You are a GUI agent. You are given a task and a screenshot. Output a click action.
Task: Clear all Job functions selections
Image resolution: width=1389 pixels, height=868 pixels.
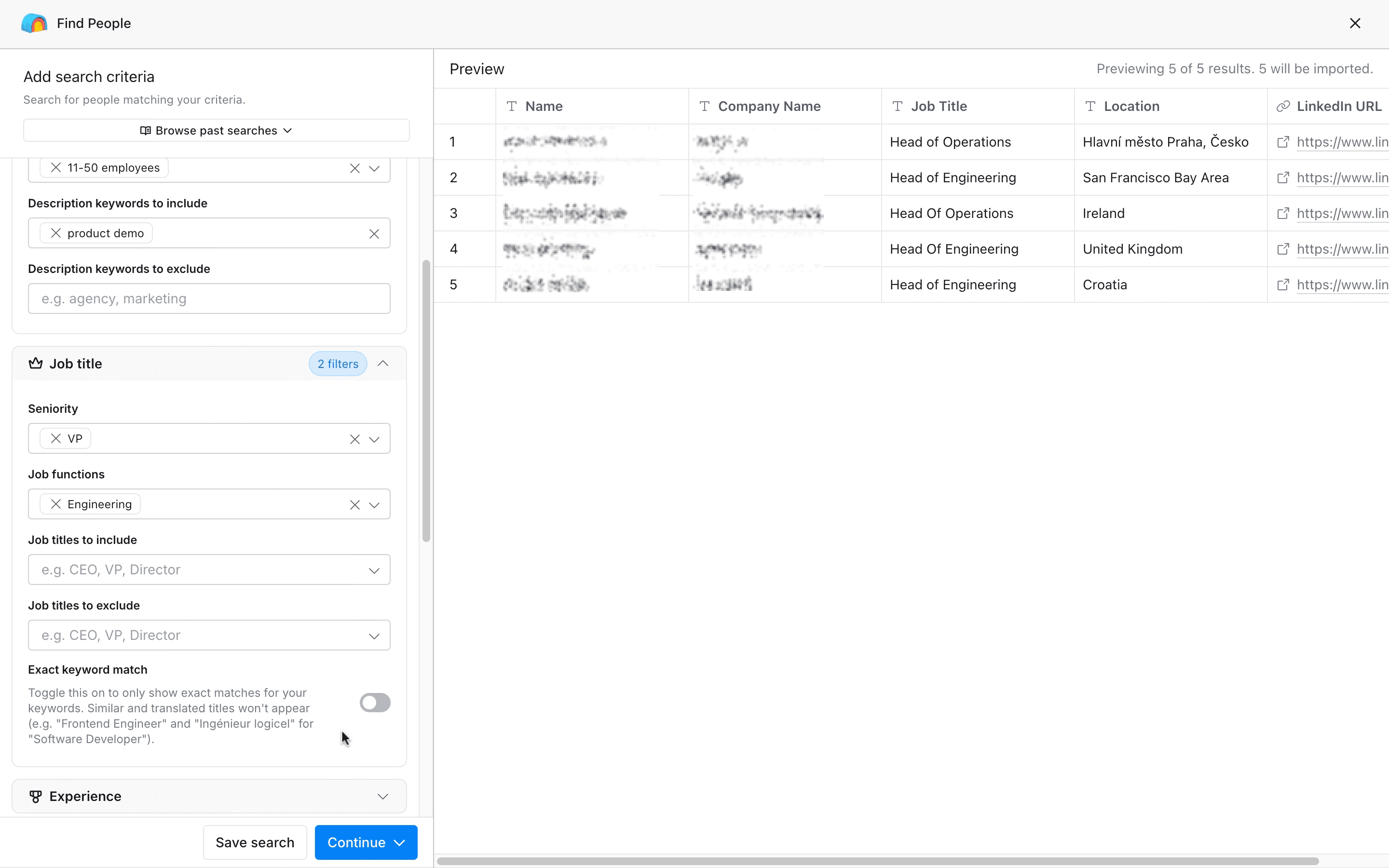[x=354, y=504]
